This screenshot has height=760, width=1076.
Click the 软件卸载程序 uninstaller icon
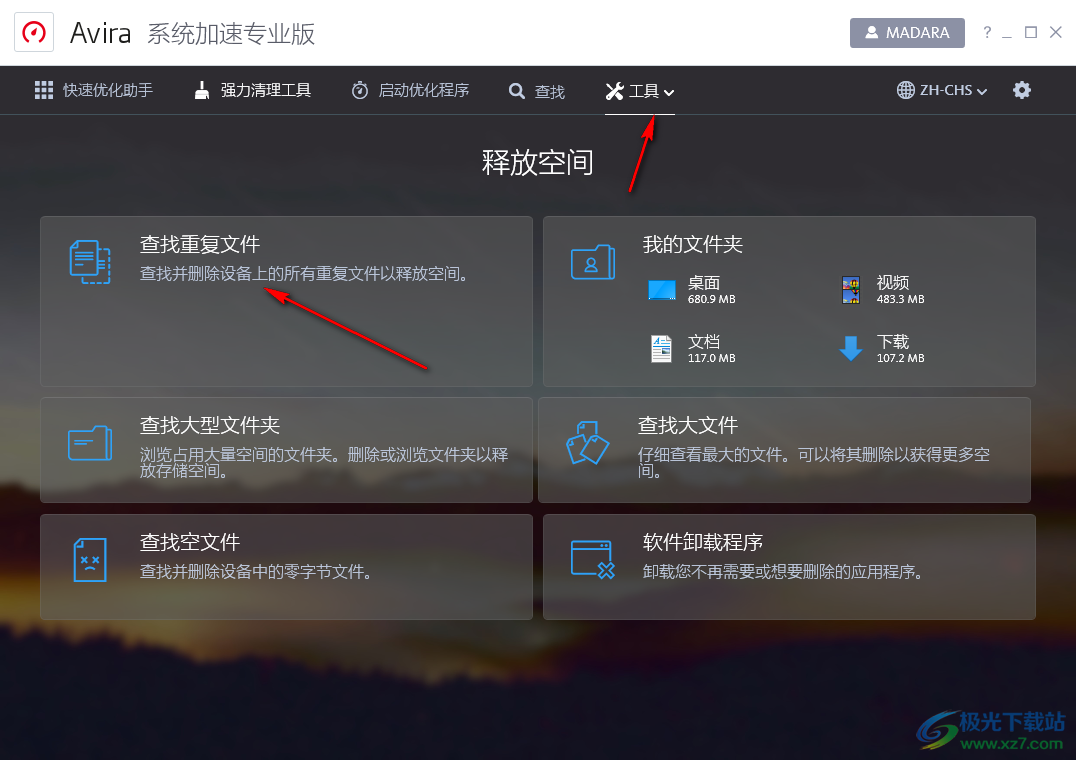coord(592,560)
